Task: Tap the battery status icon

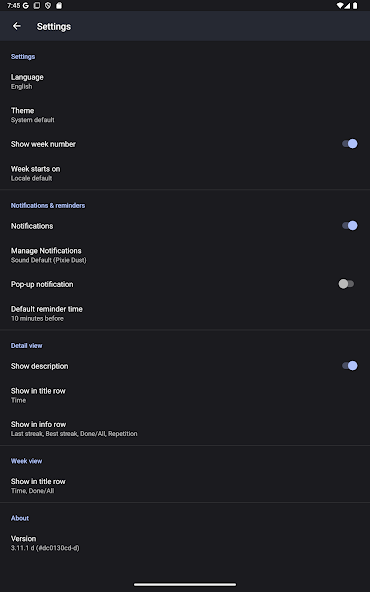Action: click(x=355, y=6)
